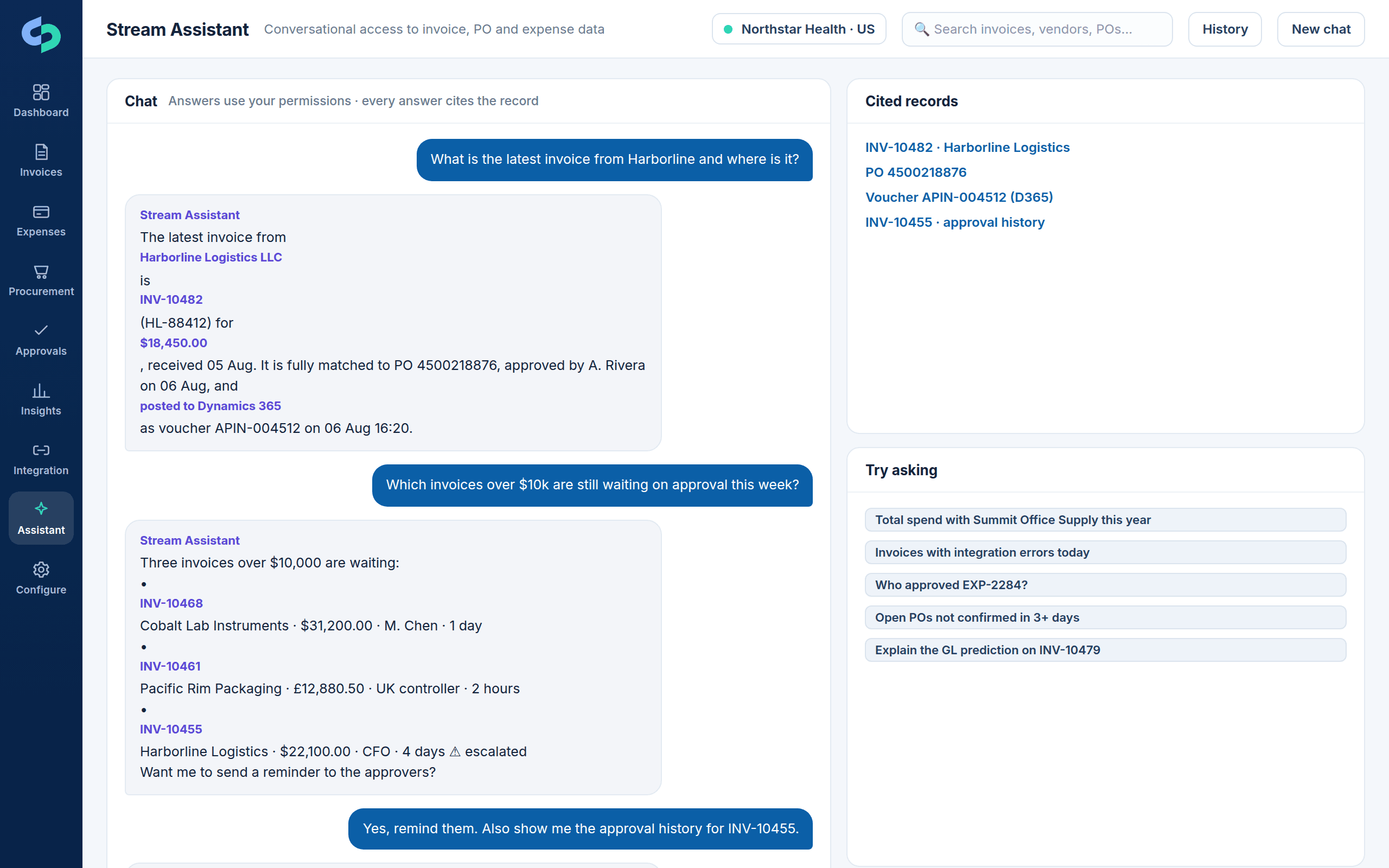This screenshot has height=868, width=1389.
Task: Ask Invoices with integration errors today
Action: tap(1105, 552)
